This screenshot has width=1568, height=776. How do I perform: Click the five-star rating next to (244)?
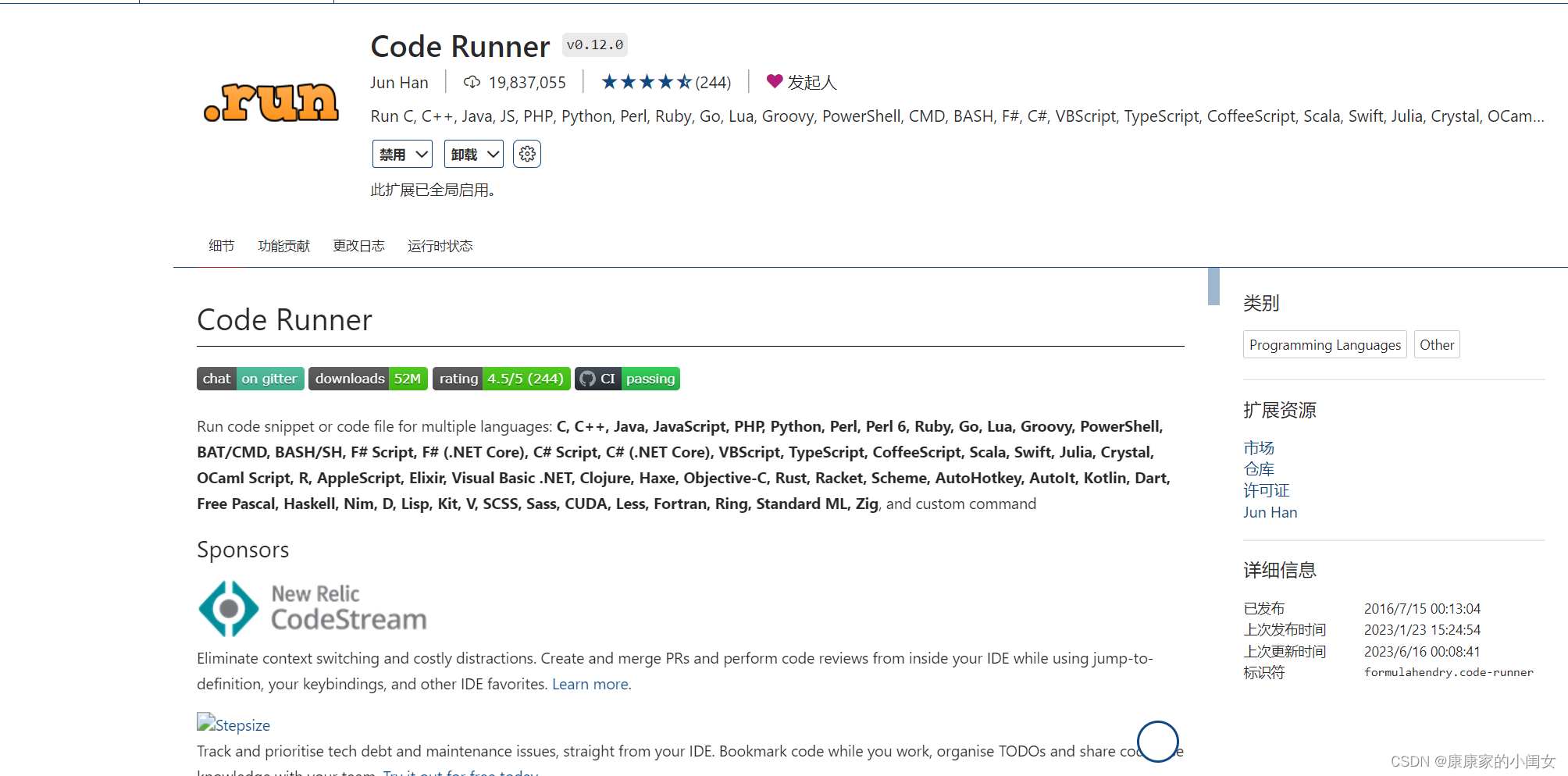[645, 81]
